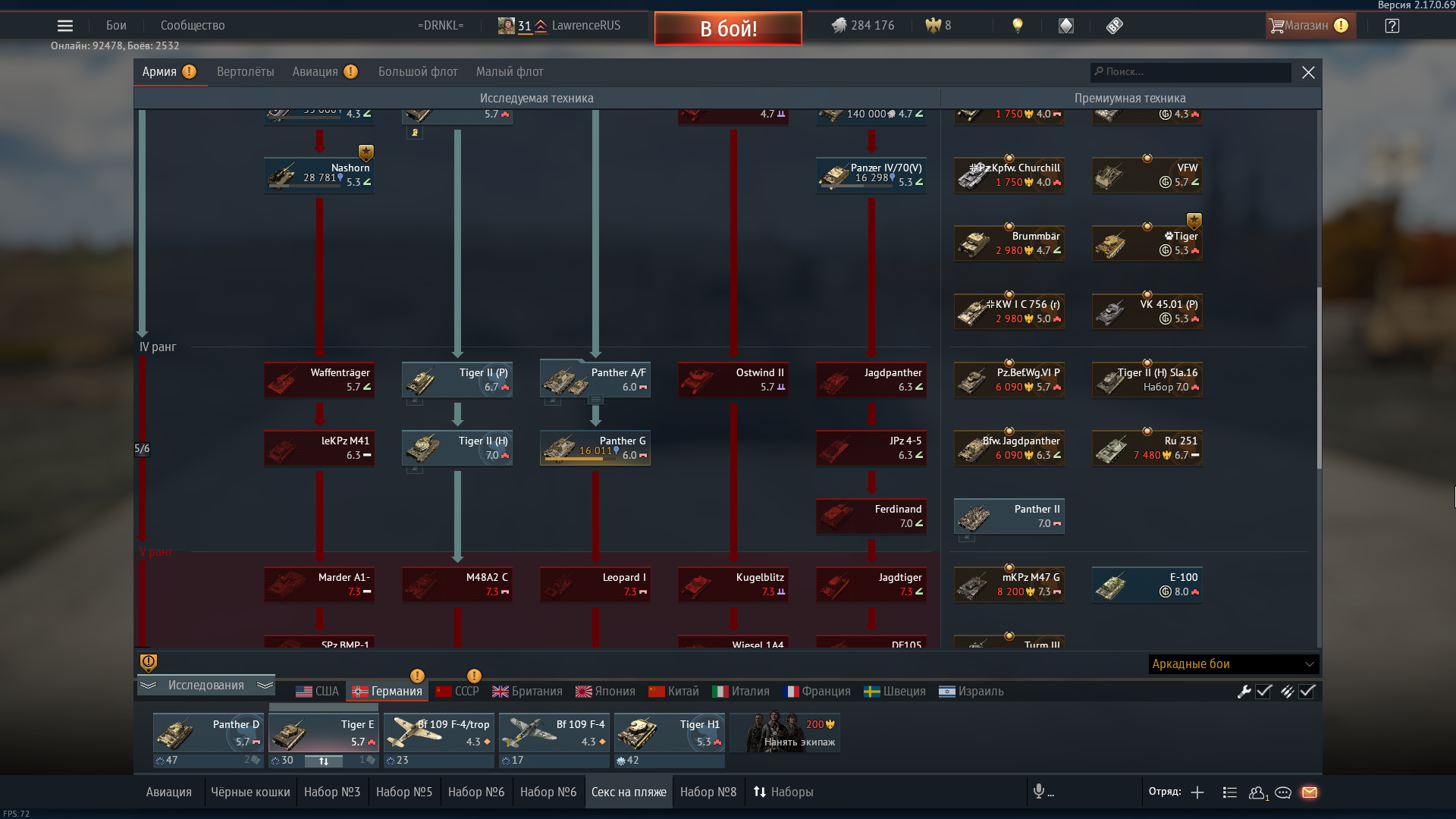
Task: Select the Набор №8 preset
Action: pyautogui.click(x=708, y=792)
